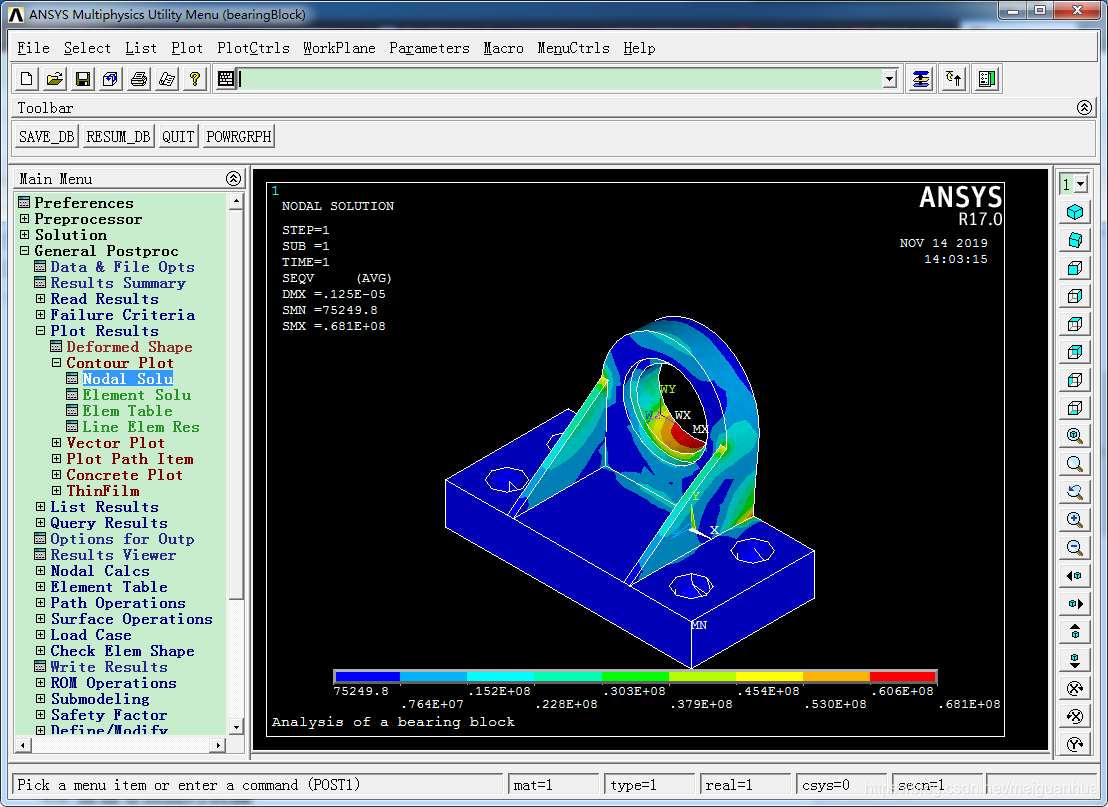Collapse the Main Menu panel with circled chevron

tap(233, 179)
